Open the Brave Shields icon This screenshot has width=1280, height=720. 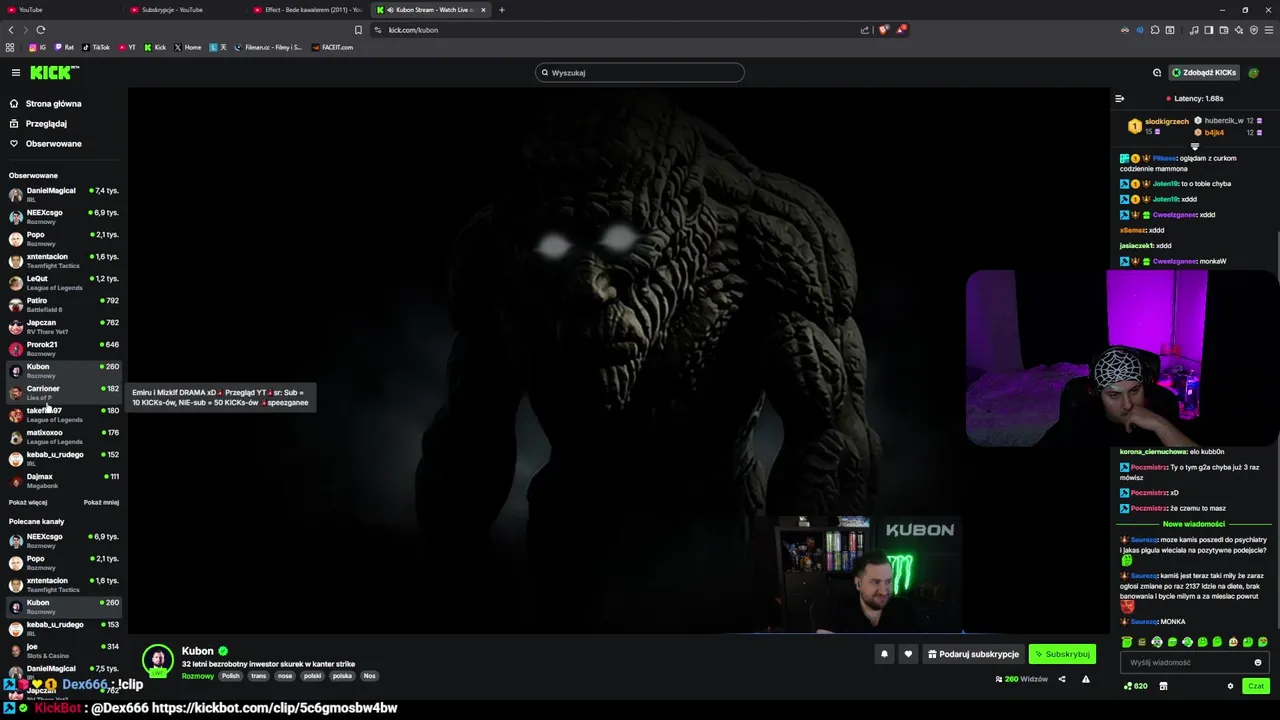tap(883, 30)
